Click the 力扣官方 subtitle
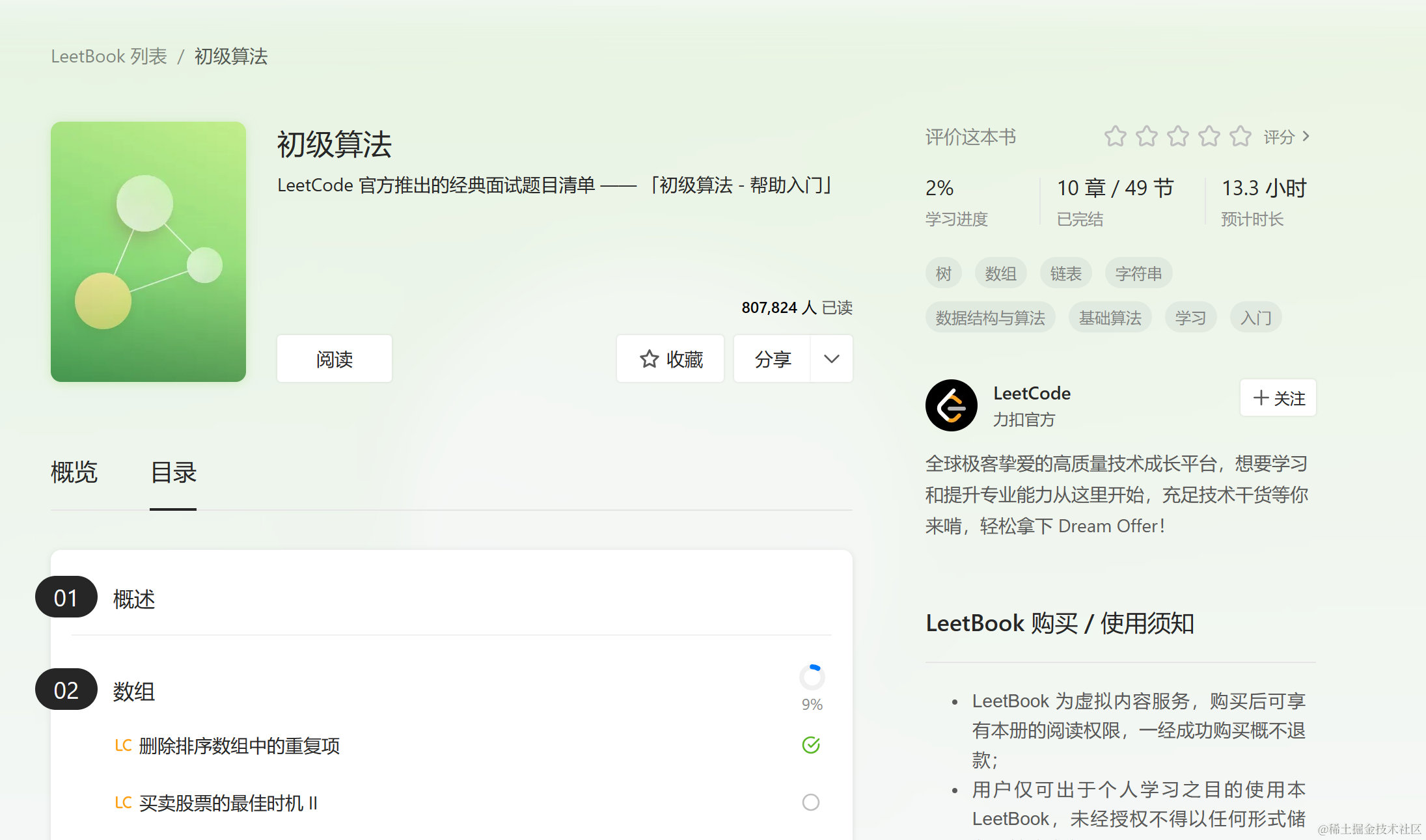 click(x=1024, y=420)
